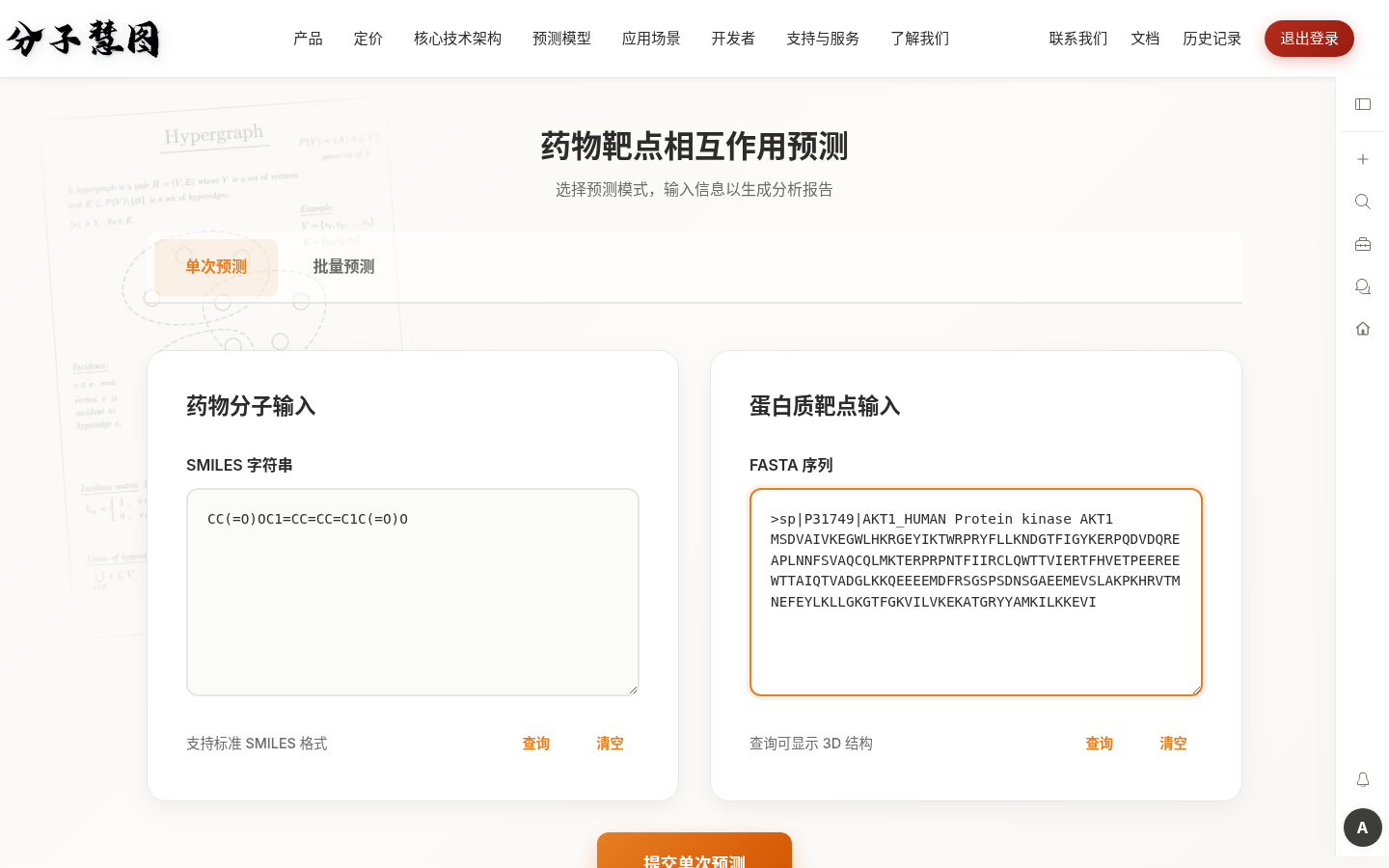Open the 产品 menu

308,39
